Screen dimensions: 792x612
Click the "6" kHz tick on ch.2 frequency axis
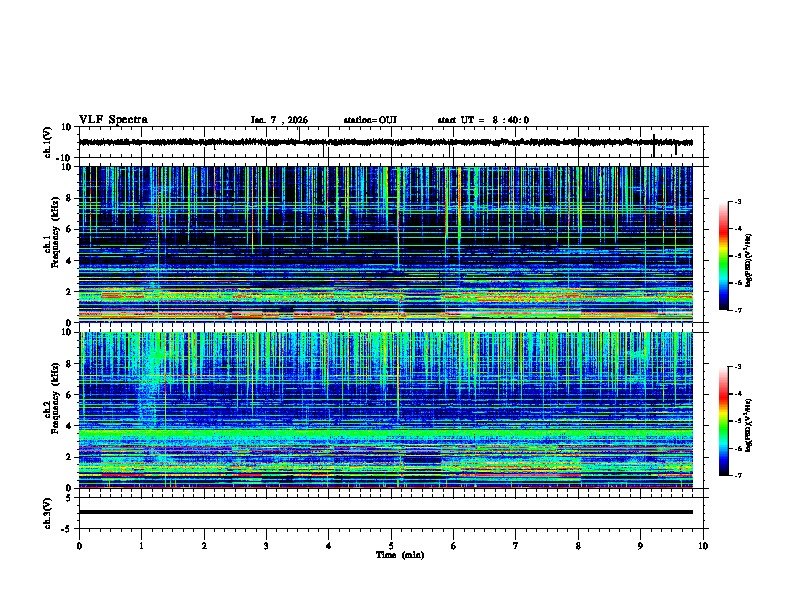click(70, 395)
